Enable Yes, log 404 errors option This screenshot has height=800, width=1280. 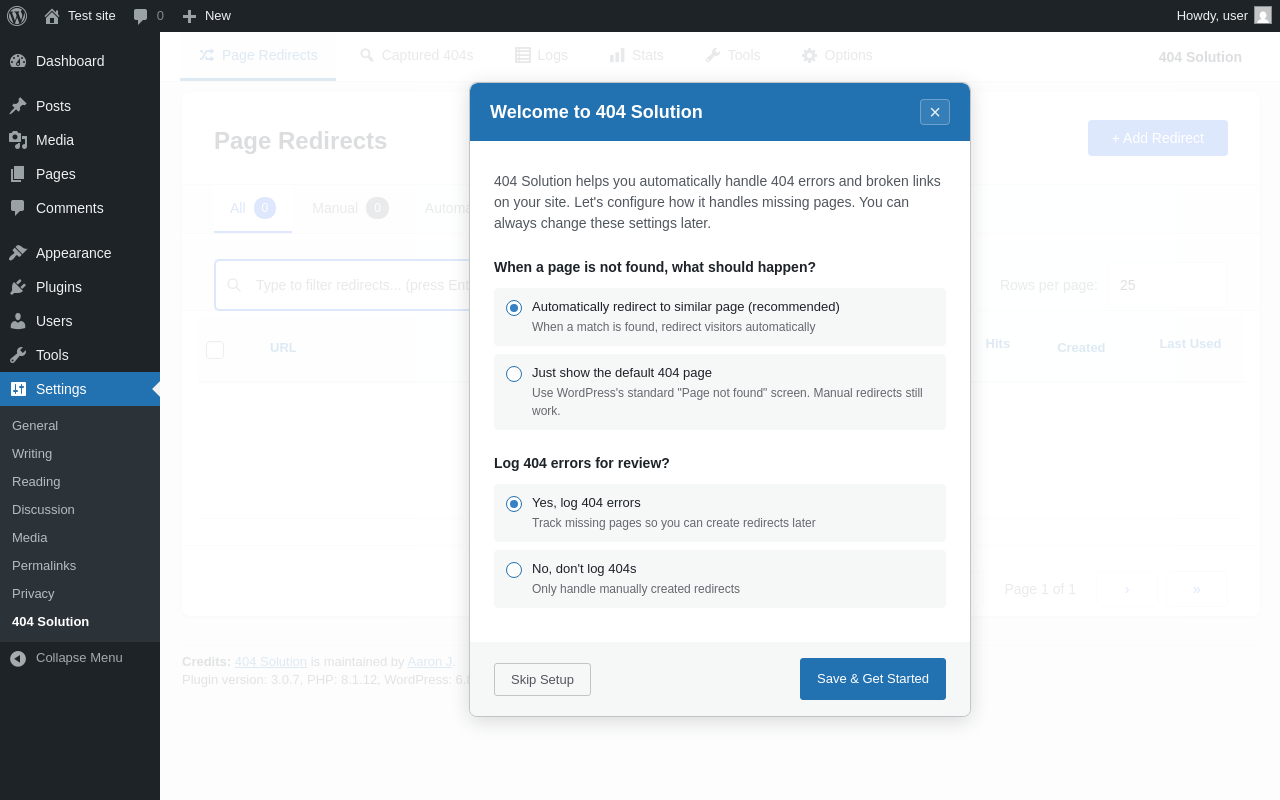click(x=514, y=504)
